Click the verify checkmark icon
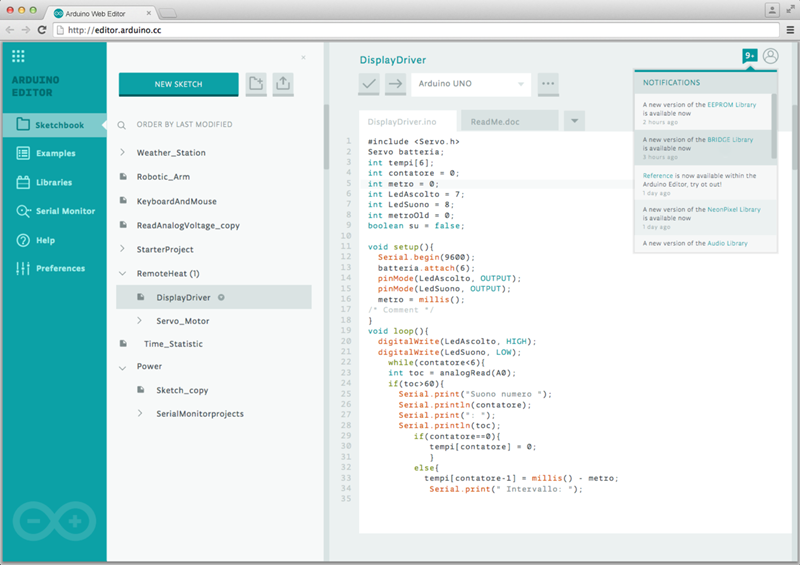Viewport: 800px width, 565px height. (x=369, y=84)
